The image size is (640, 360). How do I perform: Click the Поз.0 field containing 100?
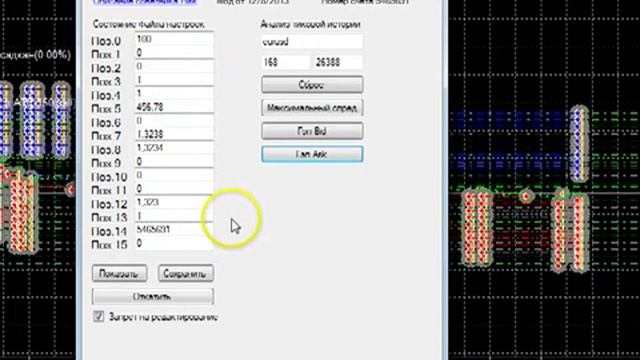174,39
